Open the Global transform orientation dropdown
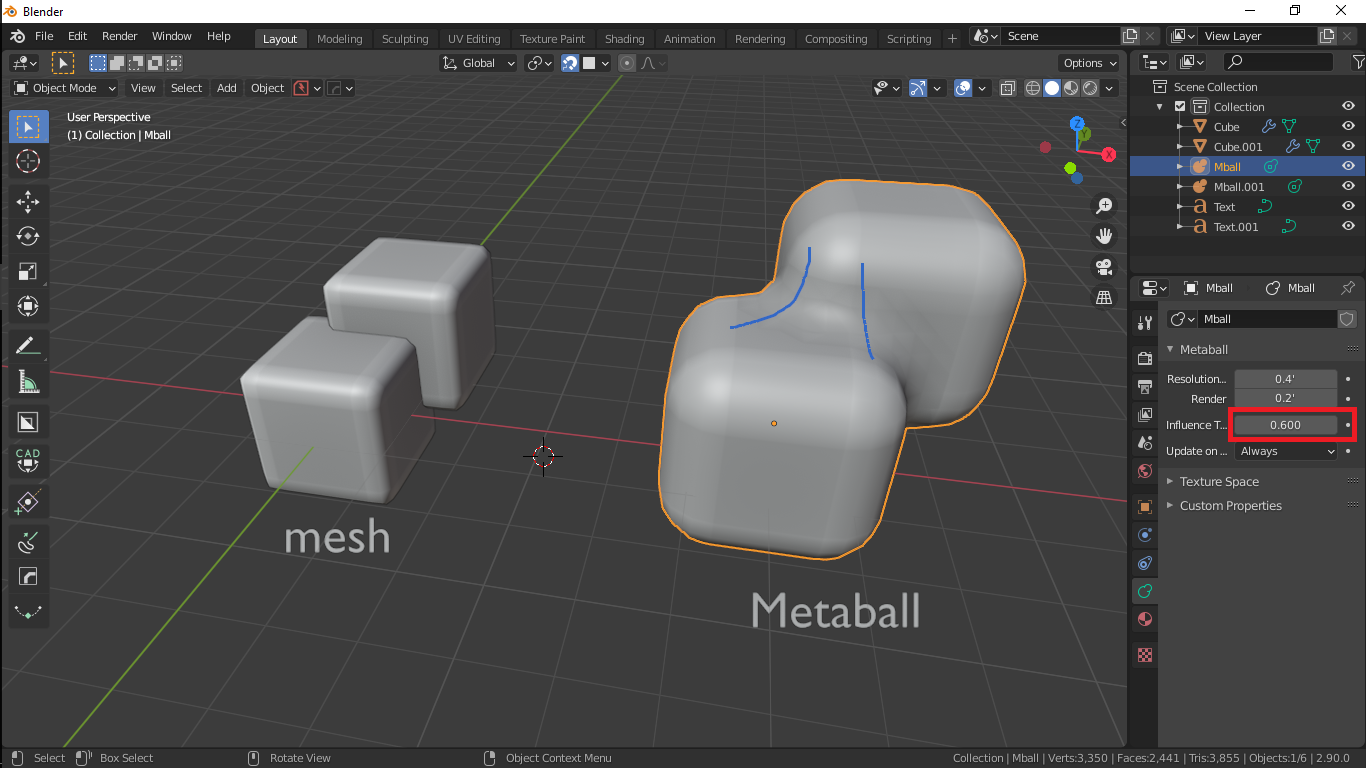 pyautogui.click(x=478, y=63)
